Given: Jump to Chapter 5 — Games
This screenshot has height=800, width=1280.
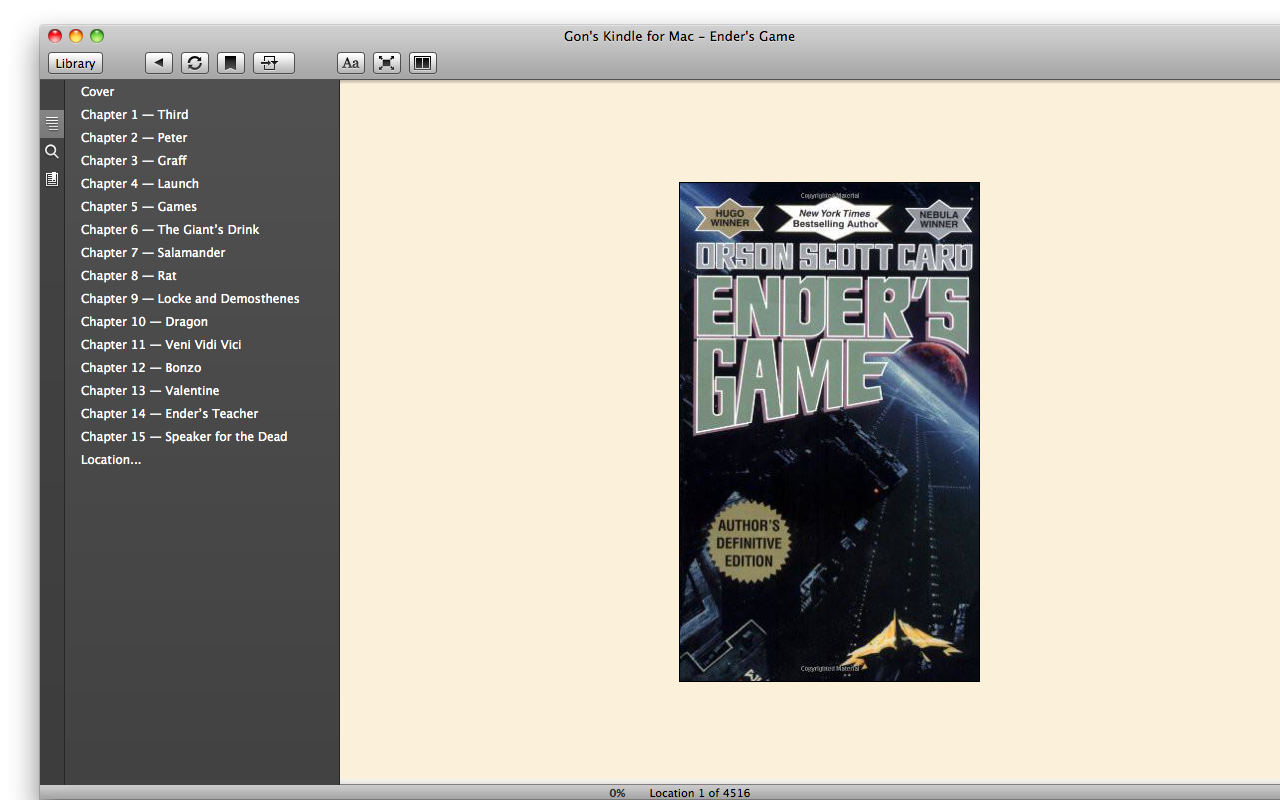Looking at the screenshot, I should [139, 207].
